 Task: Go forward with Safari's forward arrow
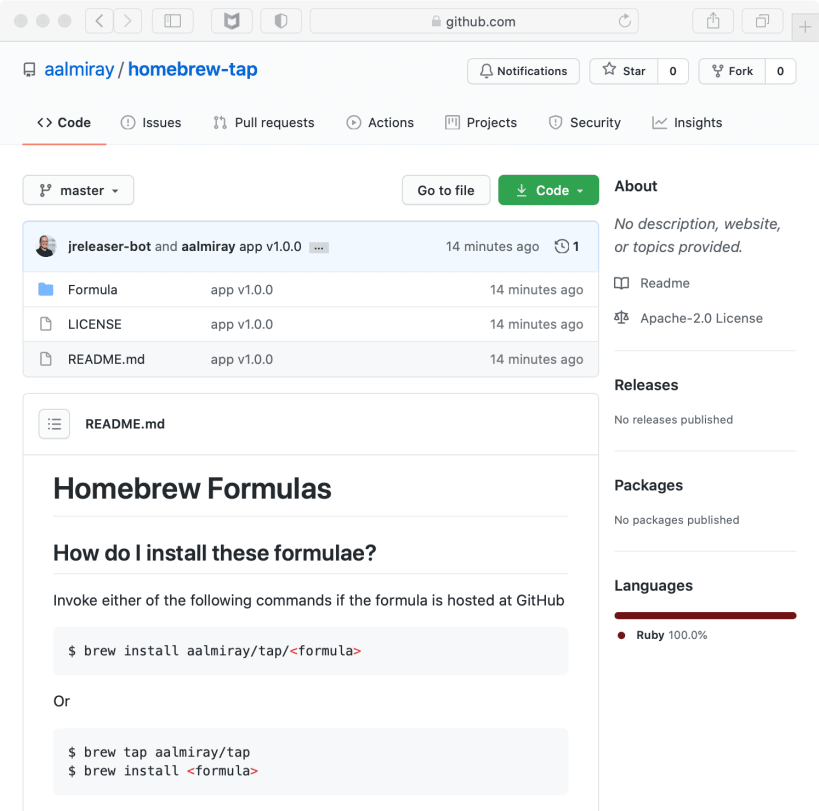tap(127, 21)
